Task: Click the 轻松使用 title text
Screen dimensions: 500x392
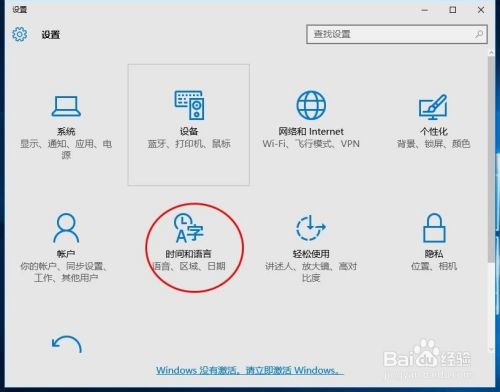Action: 311,254
